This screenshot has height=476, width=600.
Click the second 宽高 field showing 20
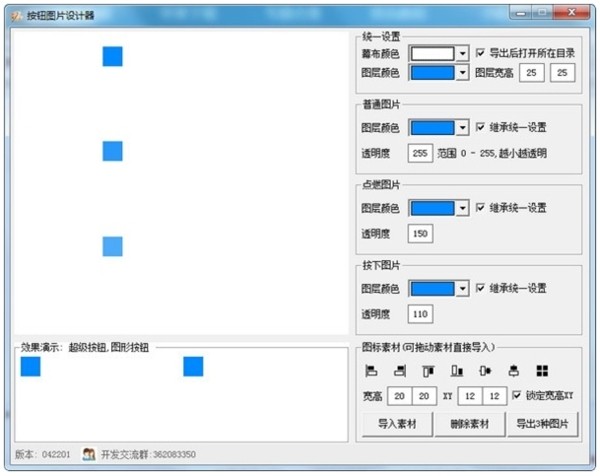(424, 396)
